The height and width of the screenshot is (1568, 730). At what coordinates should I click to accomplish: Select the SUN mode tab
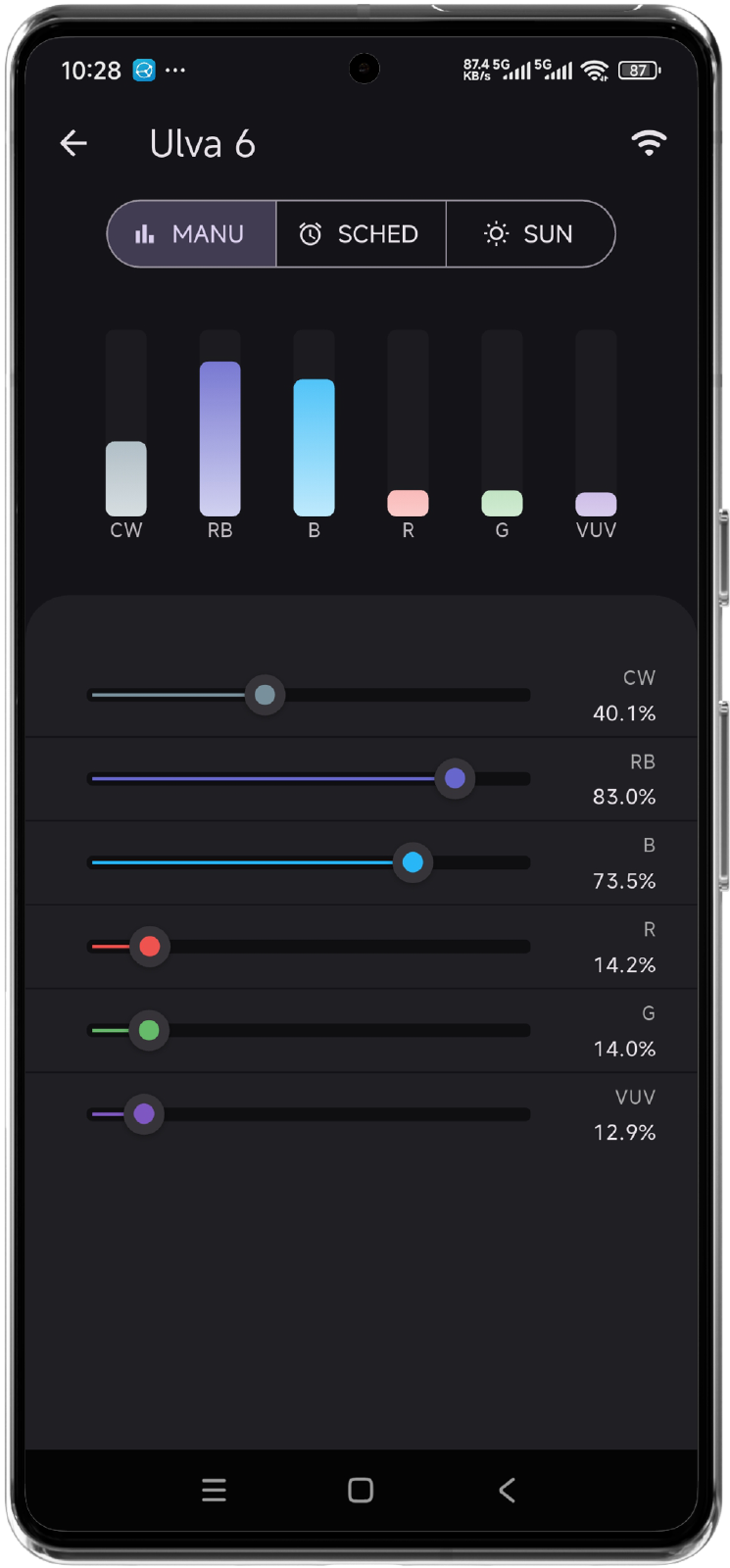[530, 234]
